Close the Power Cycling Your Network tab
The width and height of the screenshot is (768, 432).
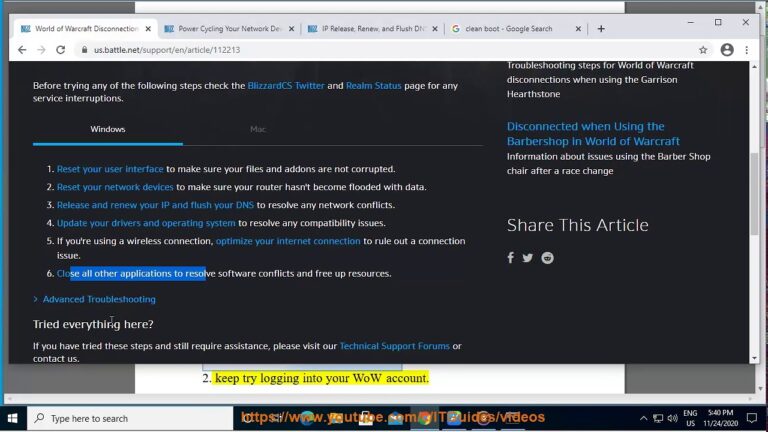tap(291, 29)
